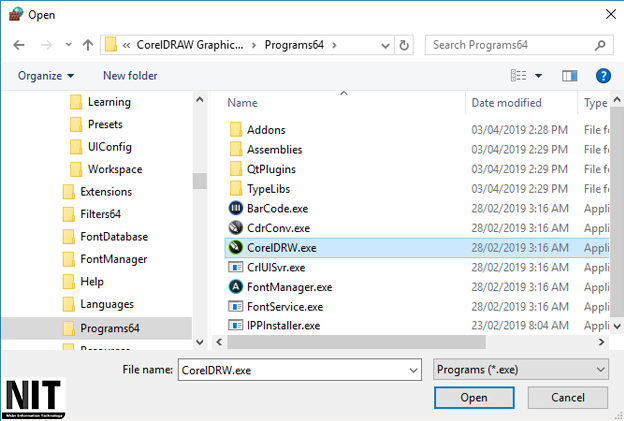Click the 03/04/2019 2:28 PM date cell
The image size is (624, 421).
(519, 130)
